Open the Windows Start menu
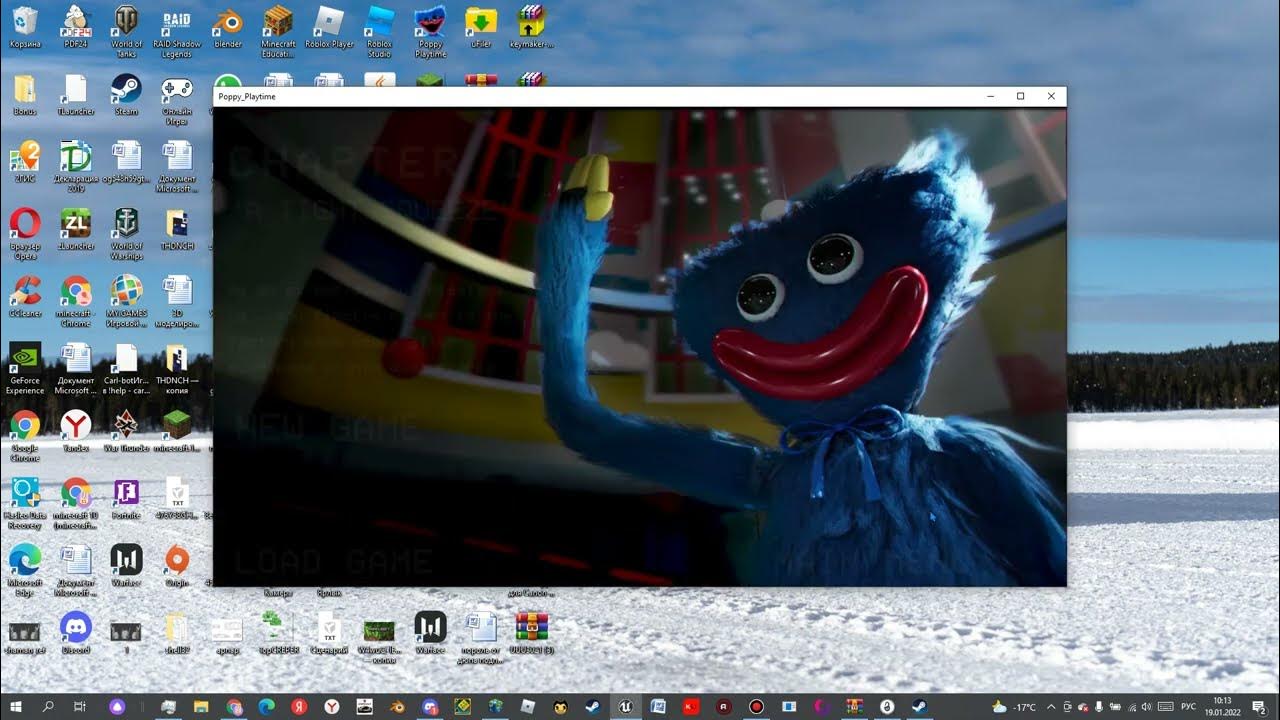1280x720 pixels. coord(16,706)
